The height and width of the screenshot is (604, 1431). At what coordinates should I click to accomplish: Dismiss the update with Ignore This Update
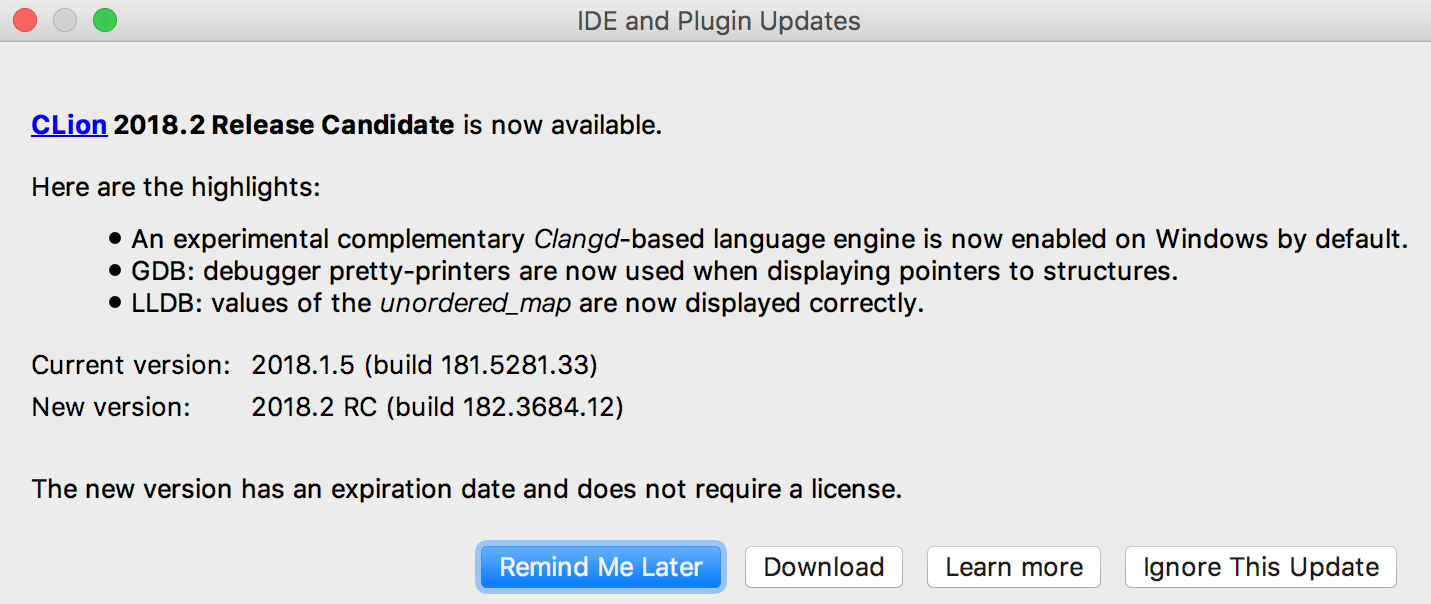tap(1260, 567)
